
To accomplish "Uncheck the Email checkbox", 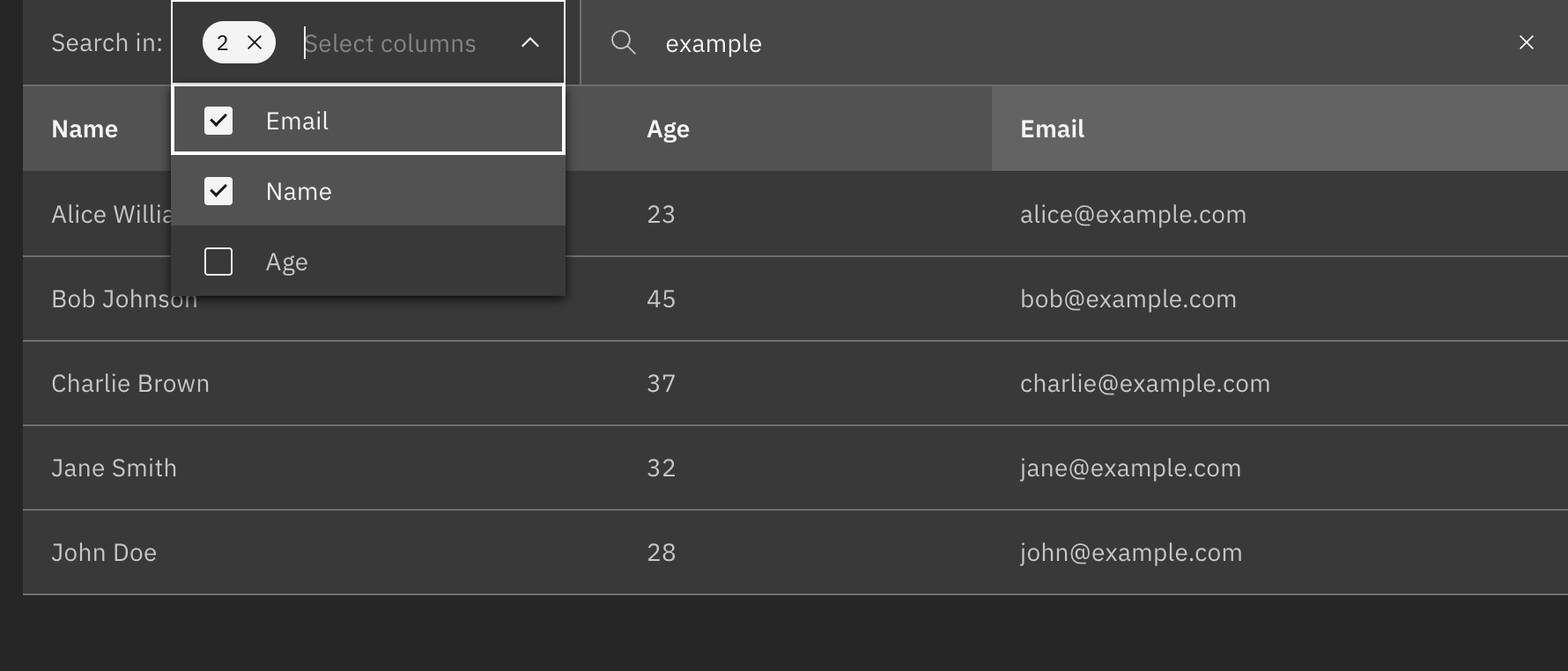I will click(218, 121).
